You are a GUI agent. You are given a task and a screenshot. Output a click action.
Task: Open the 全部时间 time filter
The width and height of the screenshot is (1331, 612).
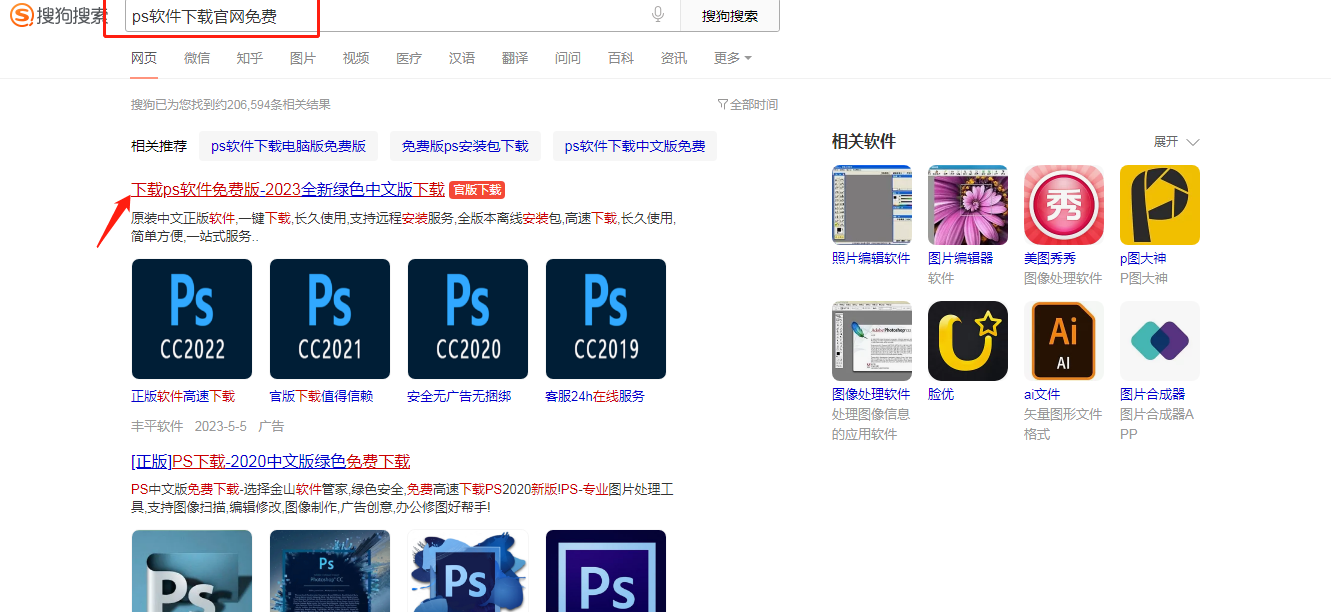point(747,104)
